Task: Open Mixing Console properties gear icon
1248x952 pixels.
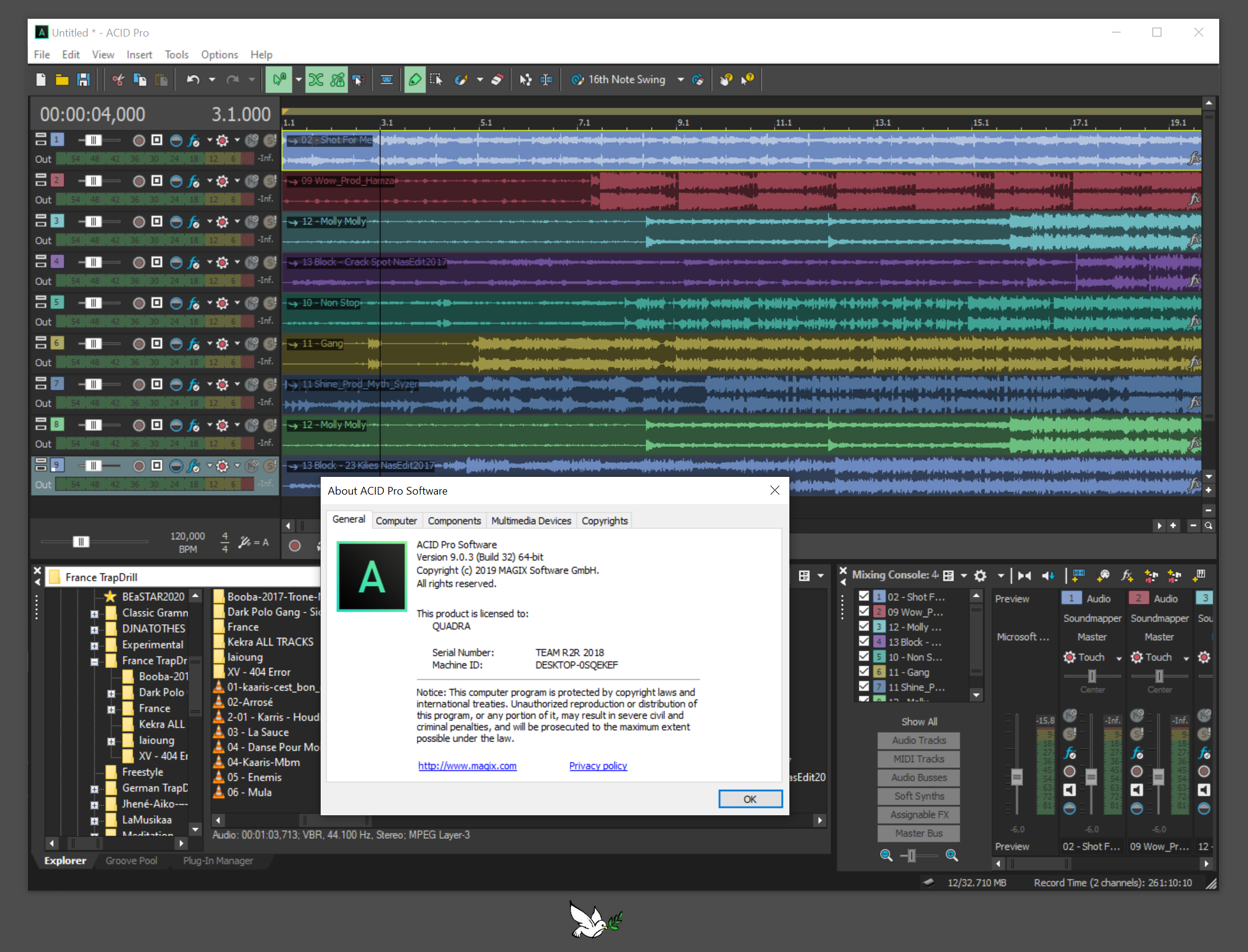Action: [x=980, y=575]
